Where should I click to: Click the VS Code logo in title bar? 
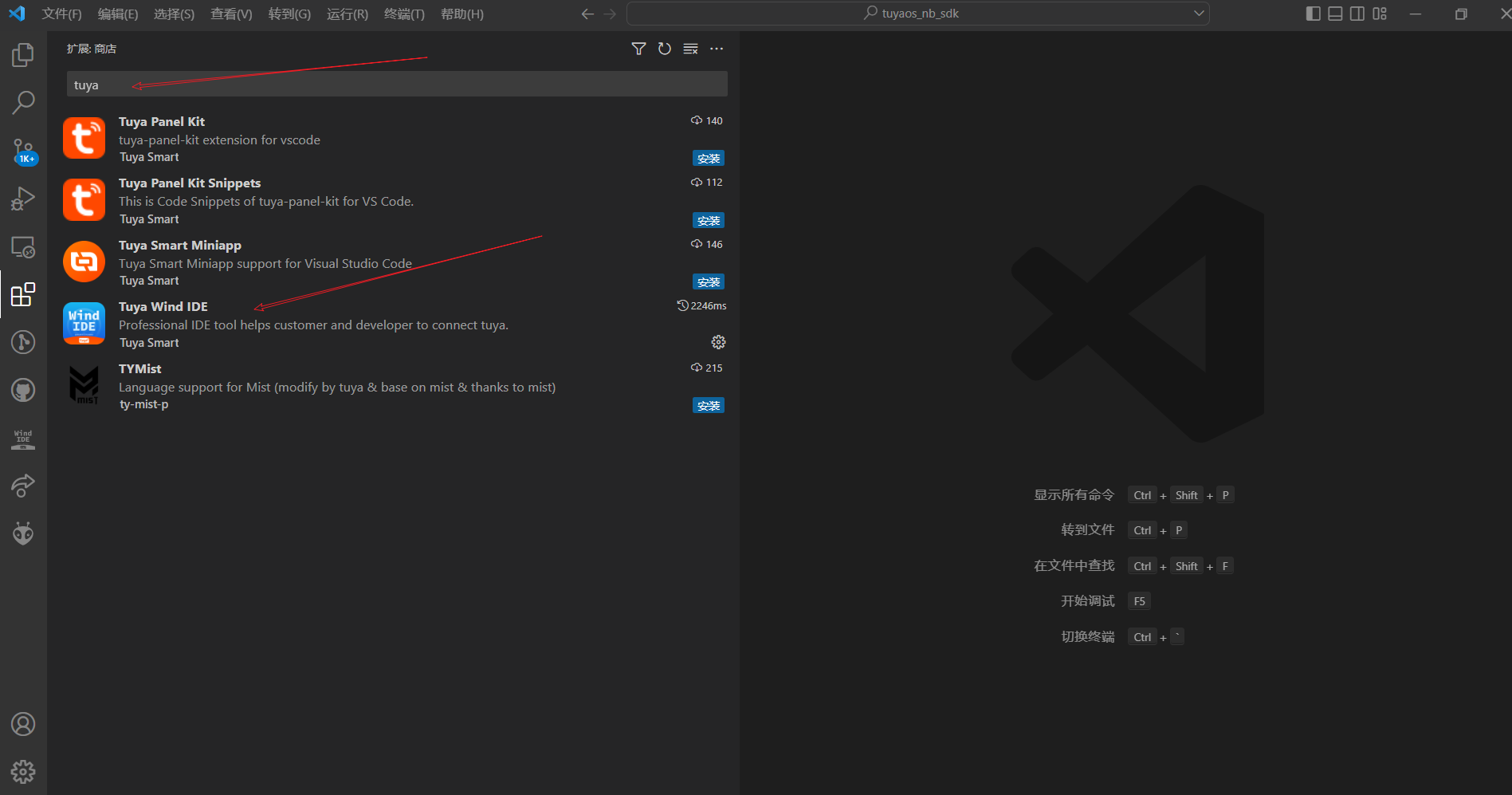(x=17, y=14)
